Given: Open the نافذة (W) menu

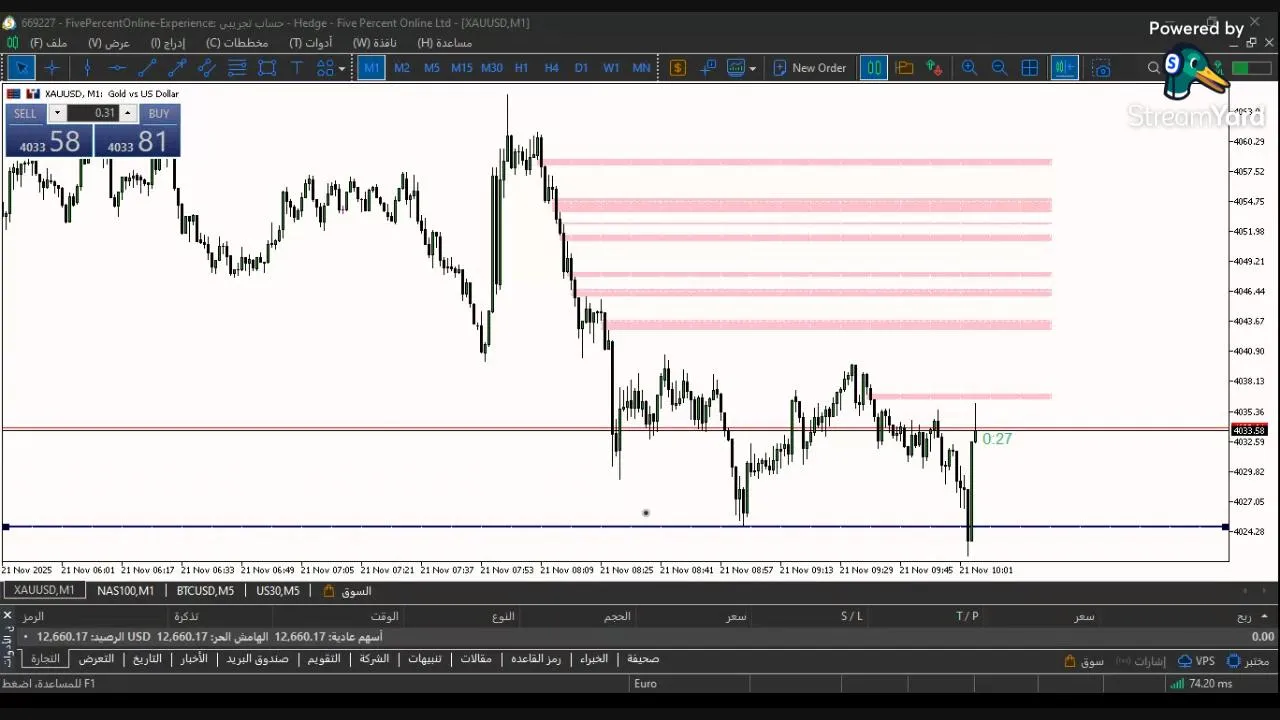Looking at the screenshot, I should [x=374, y=43].
